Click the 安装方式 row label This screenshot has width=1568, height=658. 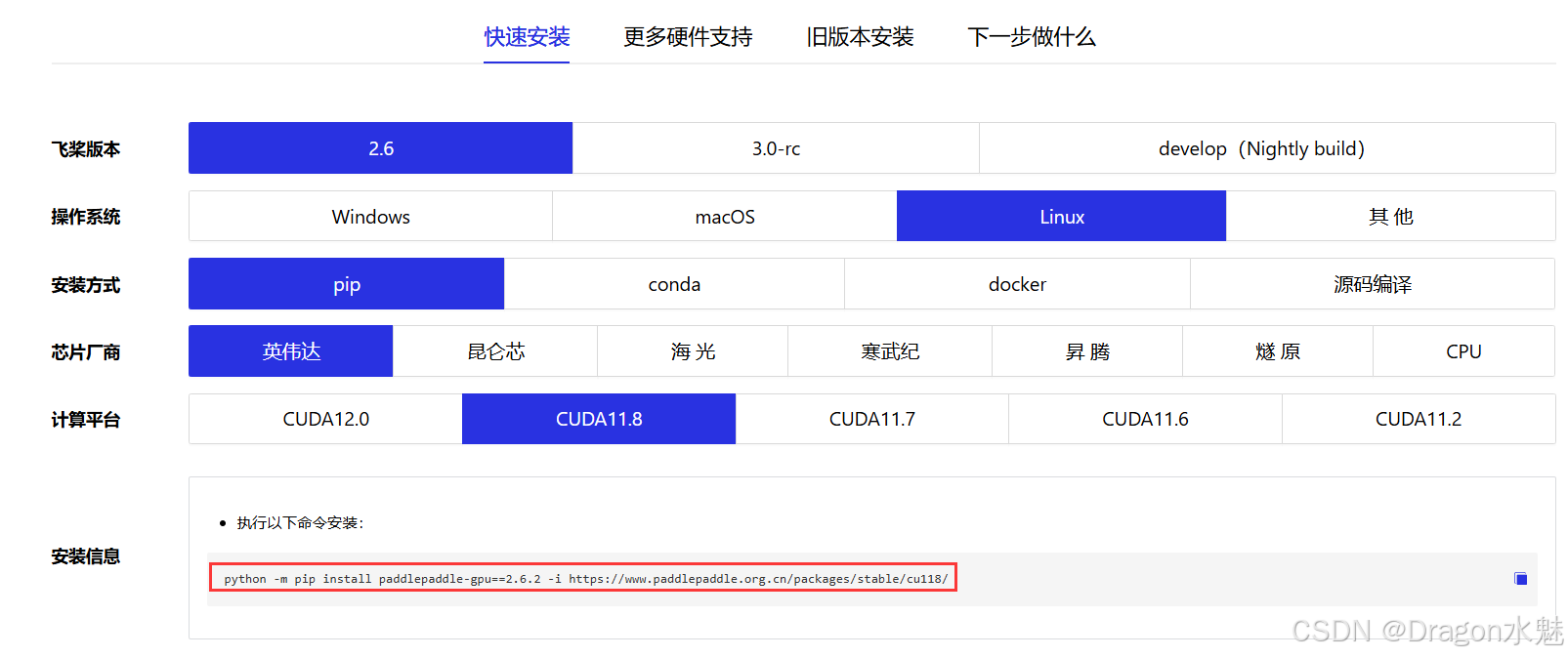point(86,285)
